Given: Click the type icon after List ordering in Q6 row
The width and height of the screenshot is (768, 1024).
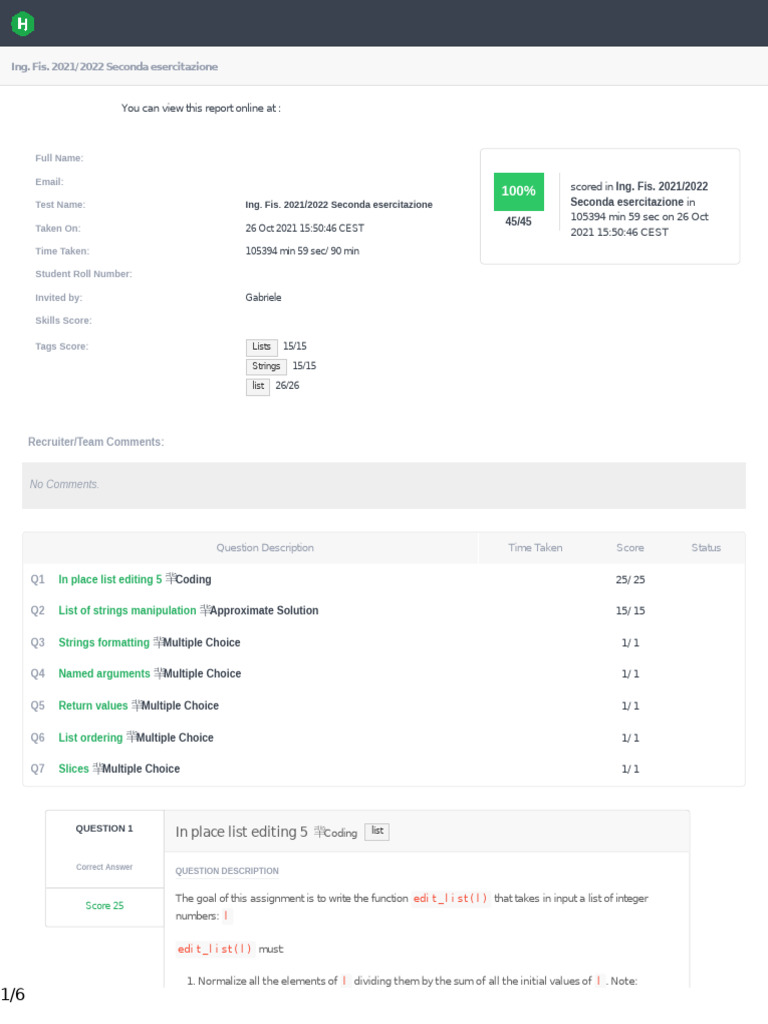Looking at the screenshot, I should coord(131,737).
